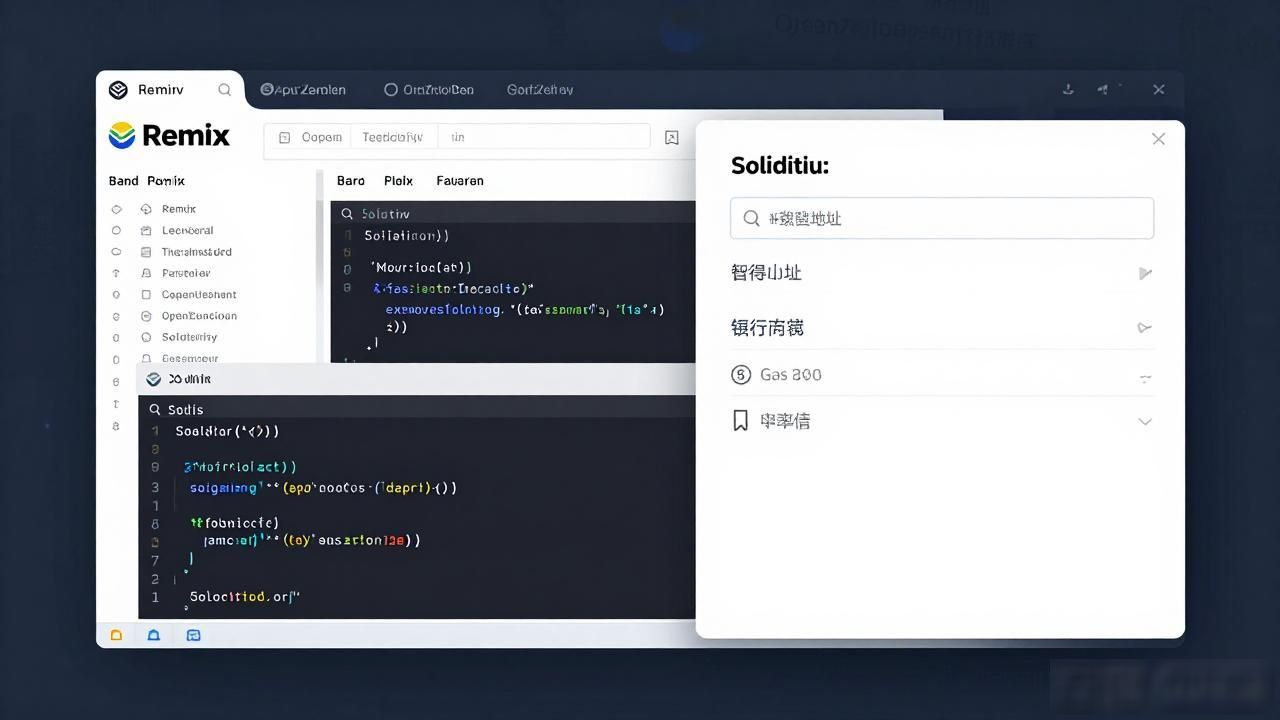This screenshot has height=720, width=1280.
Task: Click the square icon beside CopenUeshent
Action: click(x=146, y=295)
